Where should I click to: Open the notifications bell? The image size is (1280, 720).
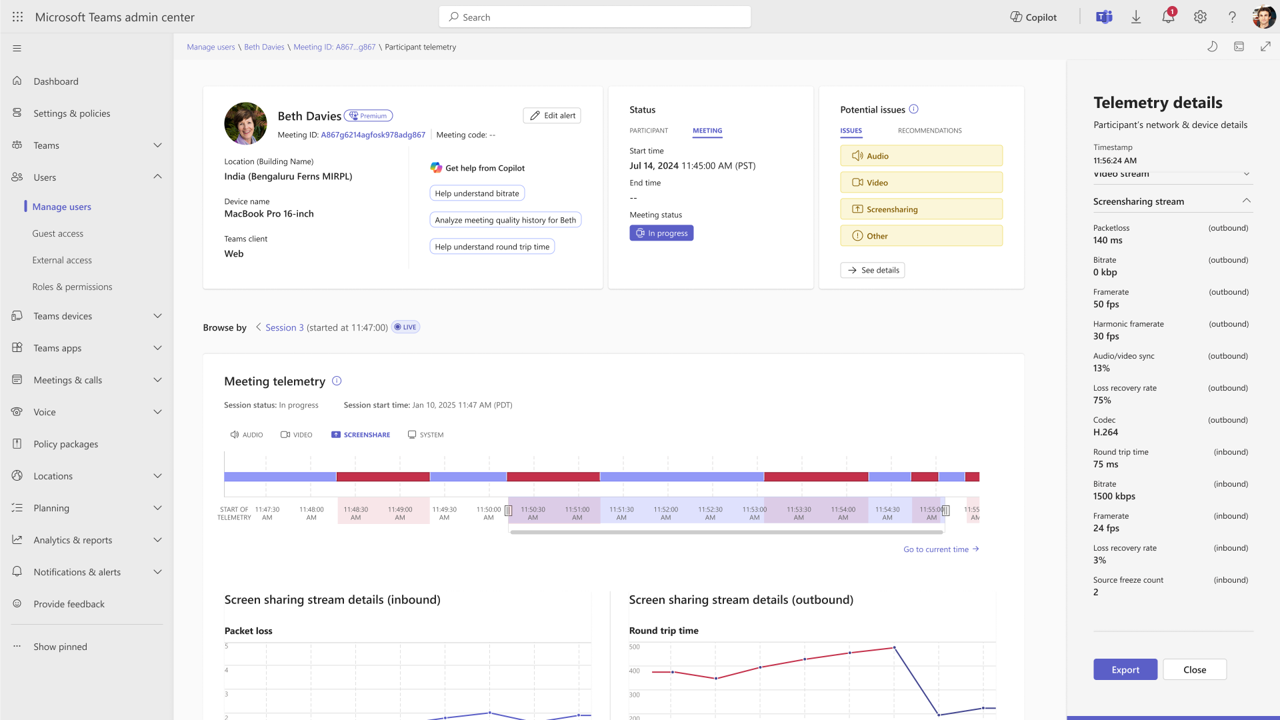pyautogui.click(x=1168, y=17)
